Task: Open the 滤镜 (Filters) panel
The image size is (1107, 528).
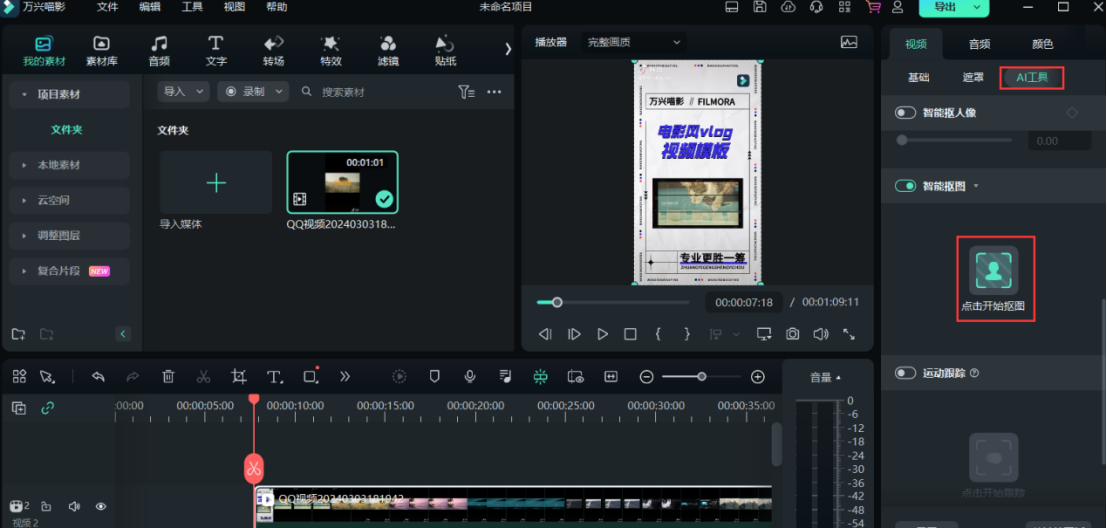Action: (x=388, y=51)
